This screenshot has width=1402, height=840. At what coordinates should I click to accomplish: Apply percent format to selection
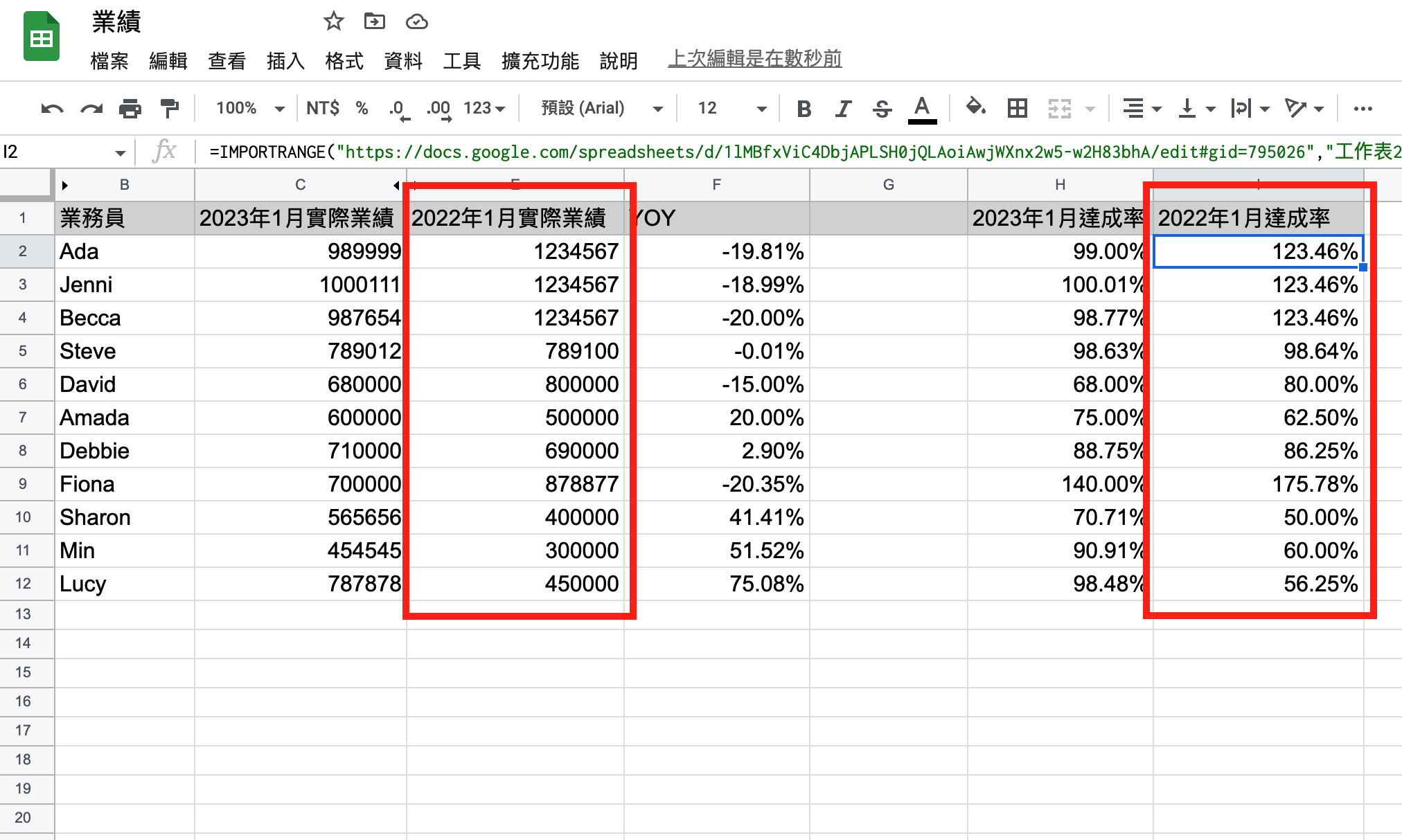pos(362,108)
